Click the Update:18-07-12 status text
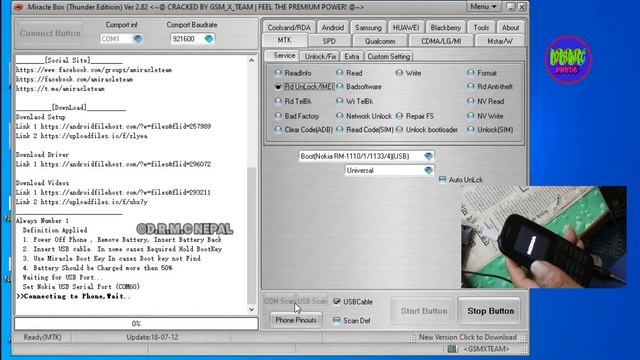 click(x=152, y=337)
